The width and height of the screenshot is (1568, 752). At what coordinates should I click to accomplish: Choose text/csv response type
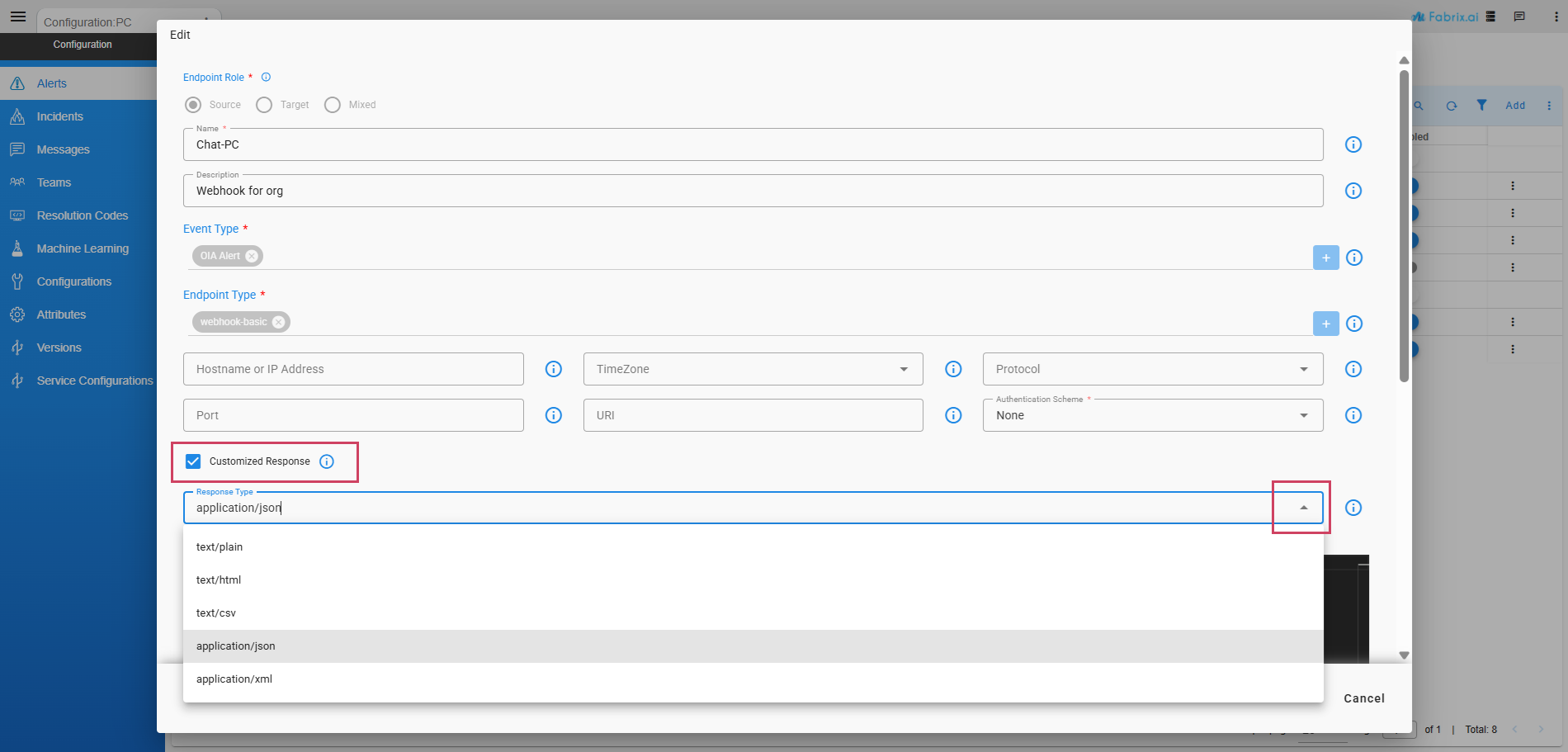[753, 613]
